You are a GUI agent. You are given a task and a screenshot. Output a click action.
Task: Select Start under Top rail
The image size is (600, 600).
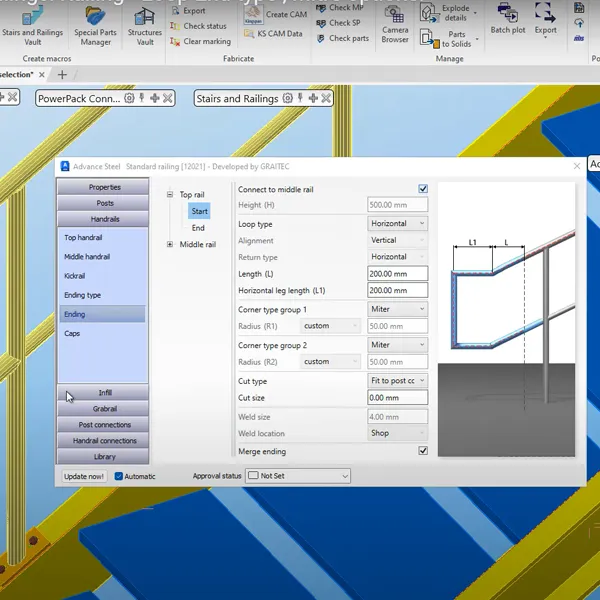click(199, 211)
